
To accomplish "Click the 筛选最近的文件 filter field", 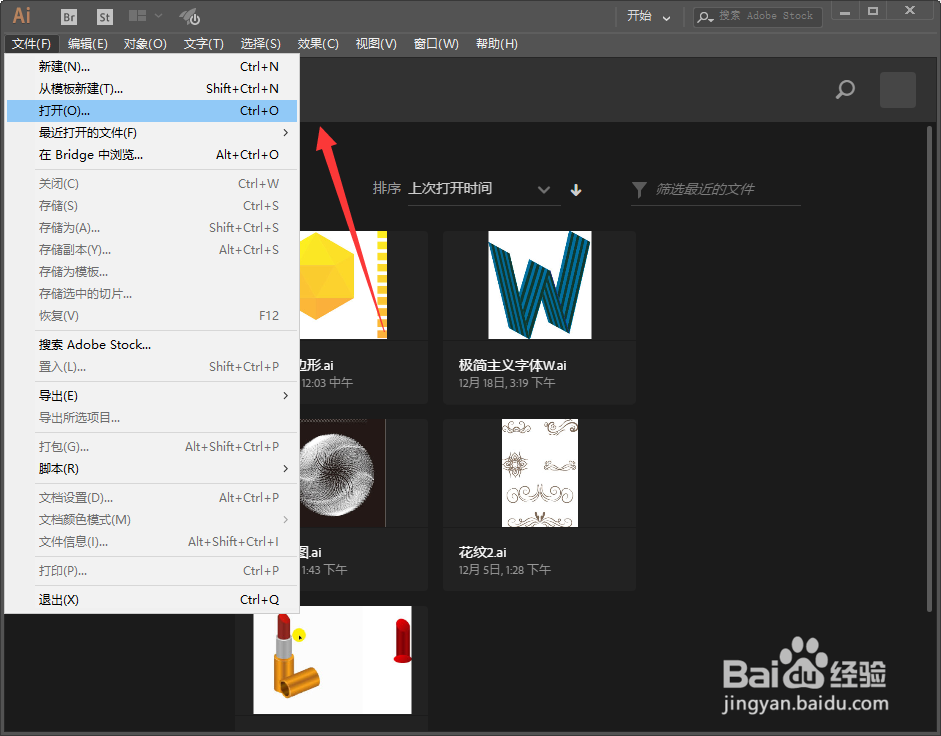I will (x=715, y=190).
